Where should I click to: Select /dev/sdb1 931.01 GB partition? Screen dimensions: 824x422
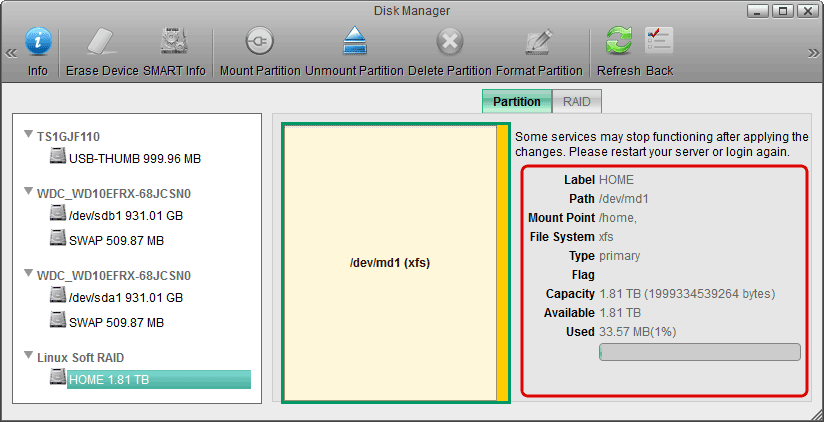125,214
